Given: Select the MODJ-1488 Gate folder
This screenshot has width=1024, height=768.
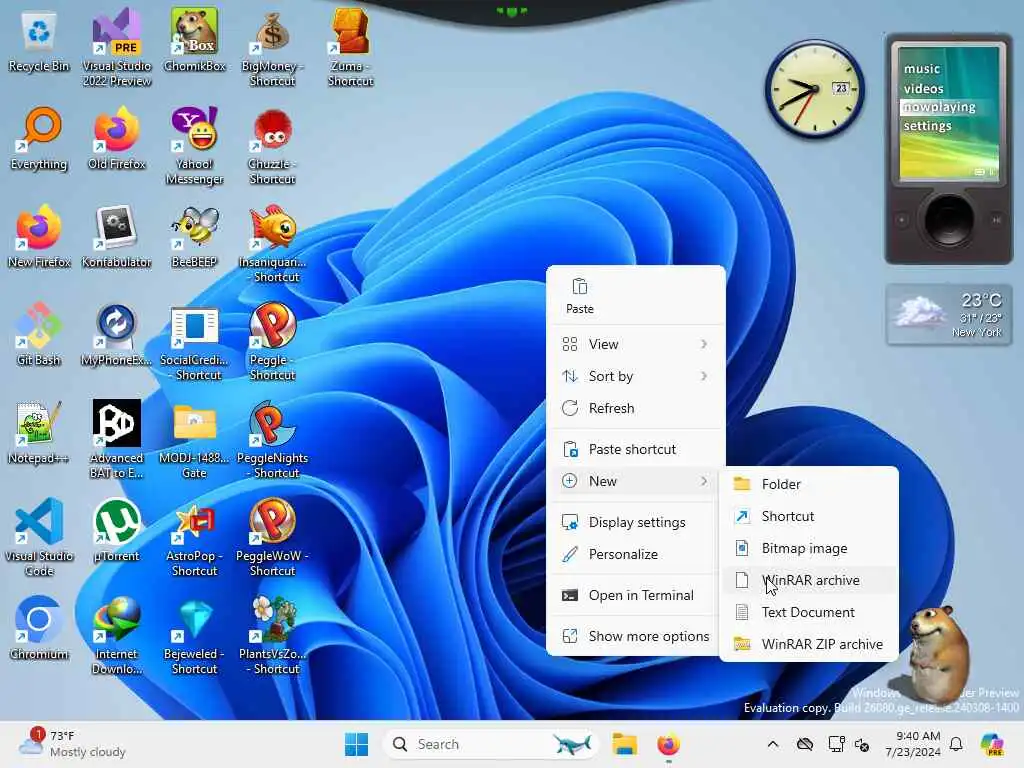Looking at the screenshot, I should pyautogui.click(x=195, y=440).
